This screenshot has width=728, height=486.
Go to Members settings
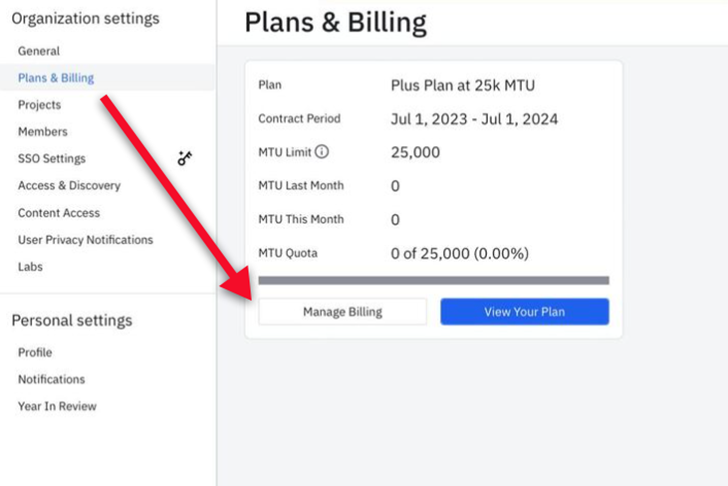(43, 132)
